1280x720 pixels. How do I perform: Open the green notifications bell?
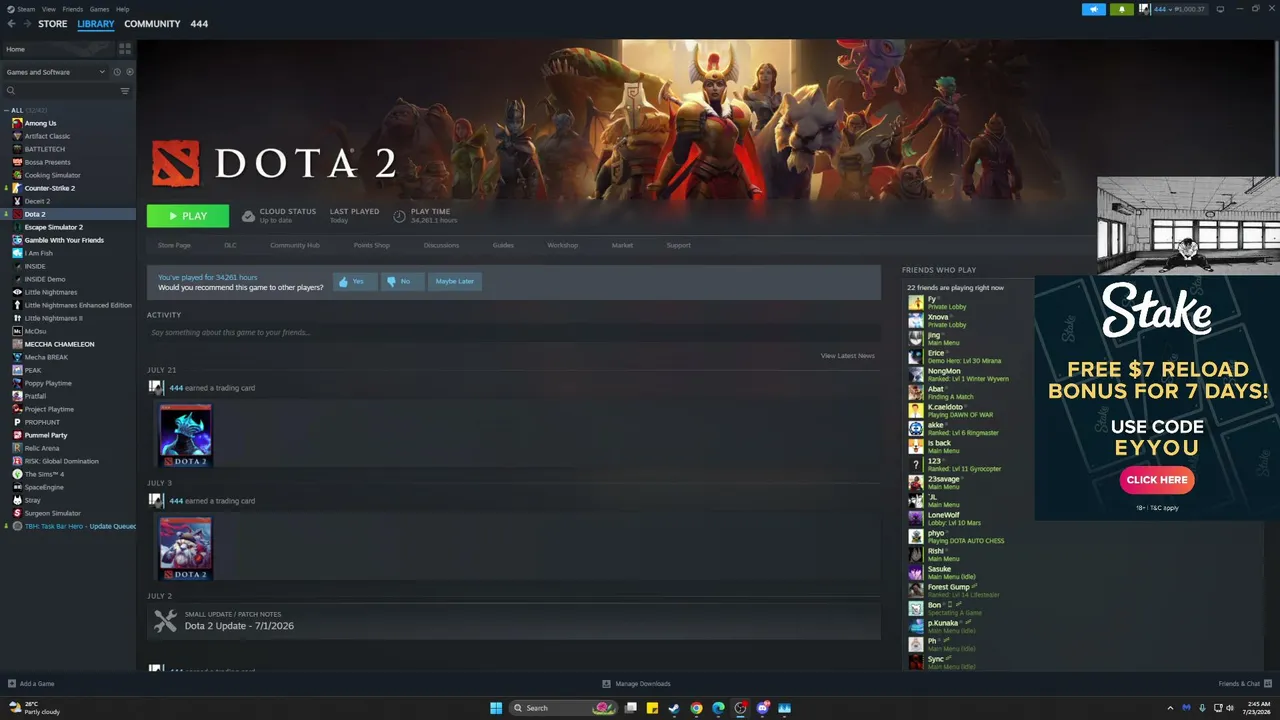[1121, 9]
